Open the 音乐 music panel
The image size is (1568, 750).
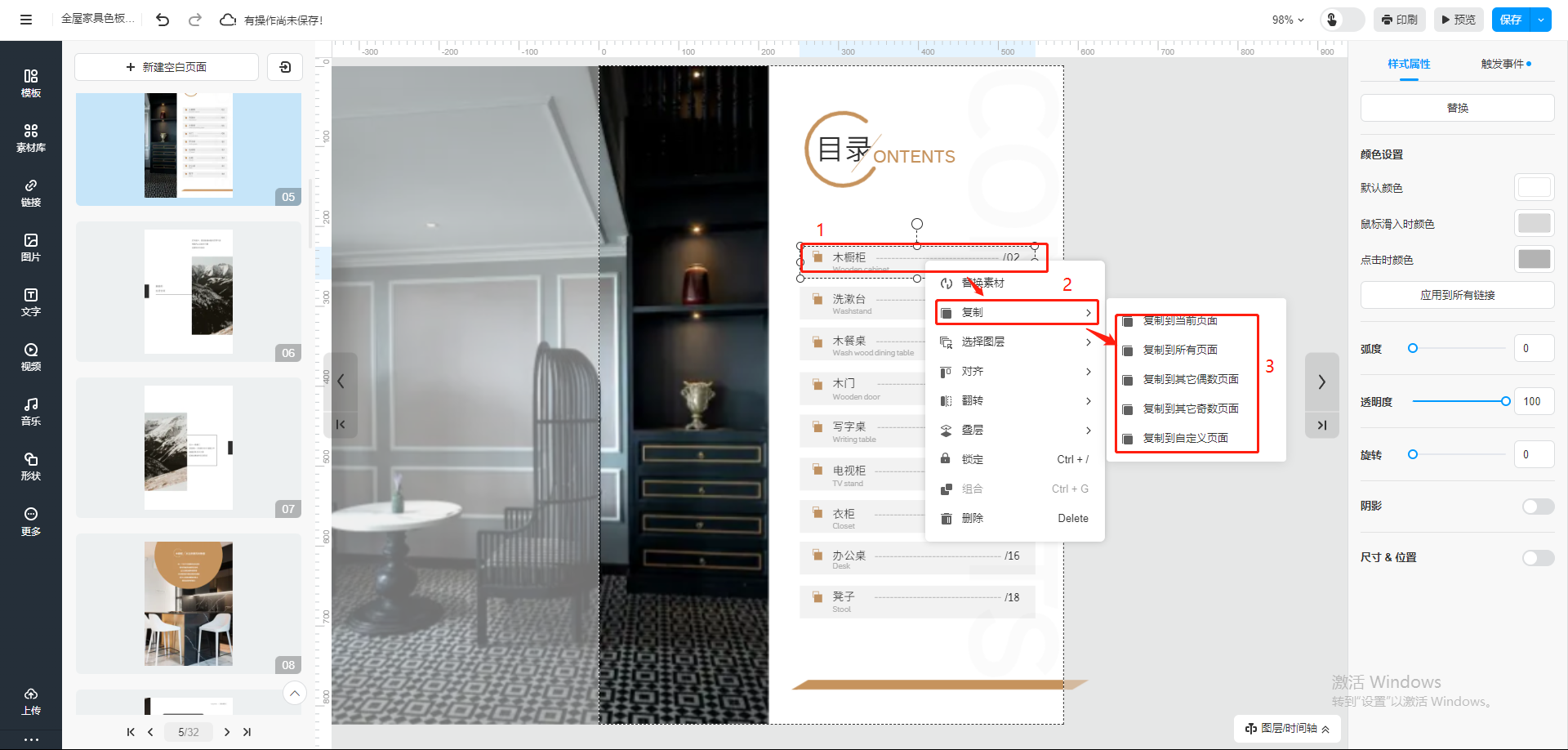(x=30, y=411)
